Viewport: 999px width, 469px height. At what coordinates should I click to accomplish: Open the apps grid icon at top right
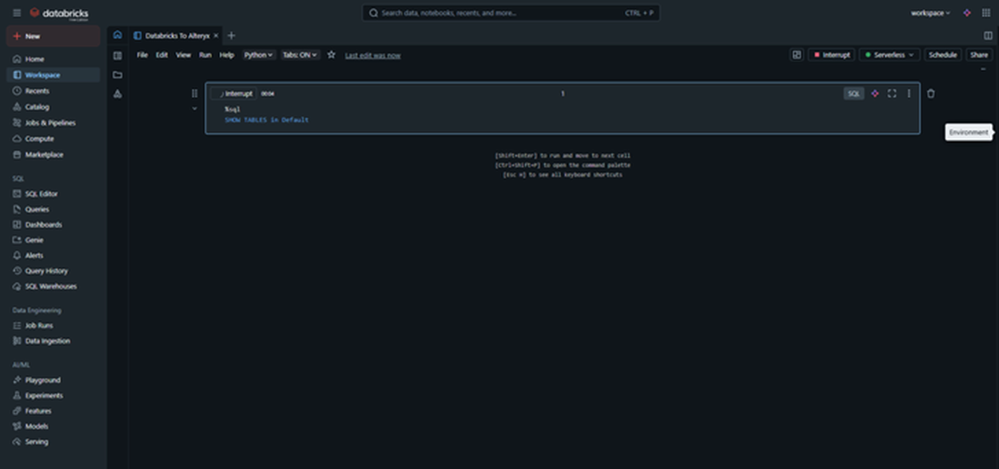(986, 13)
